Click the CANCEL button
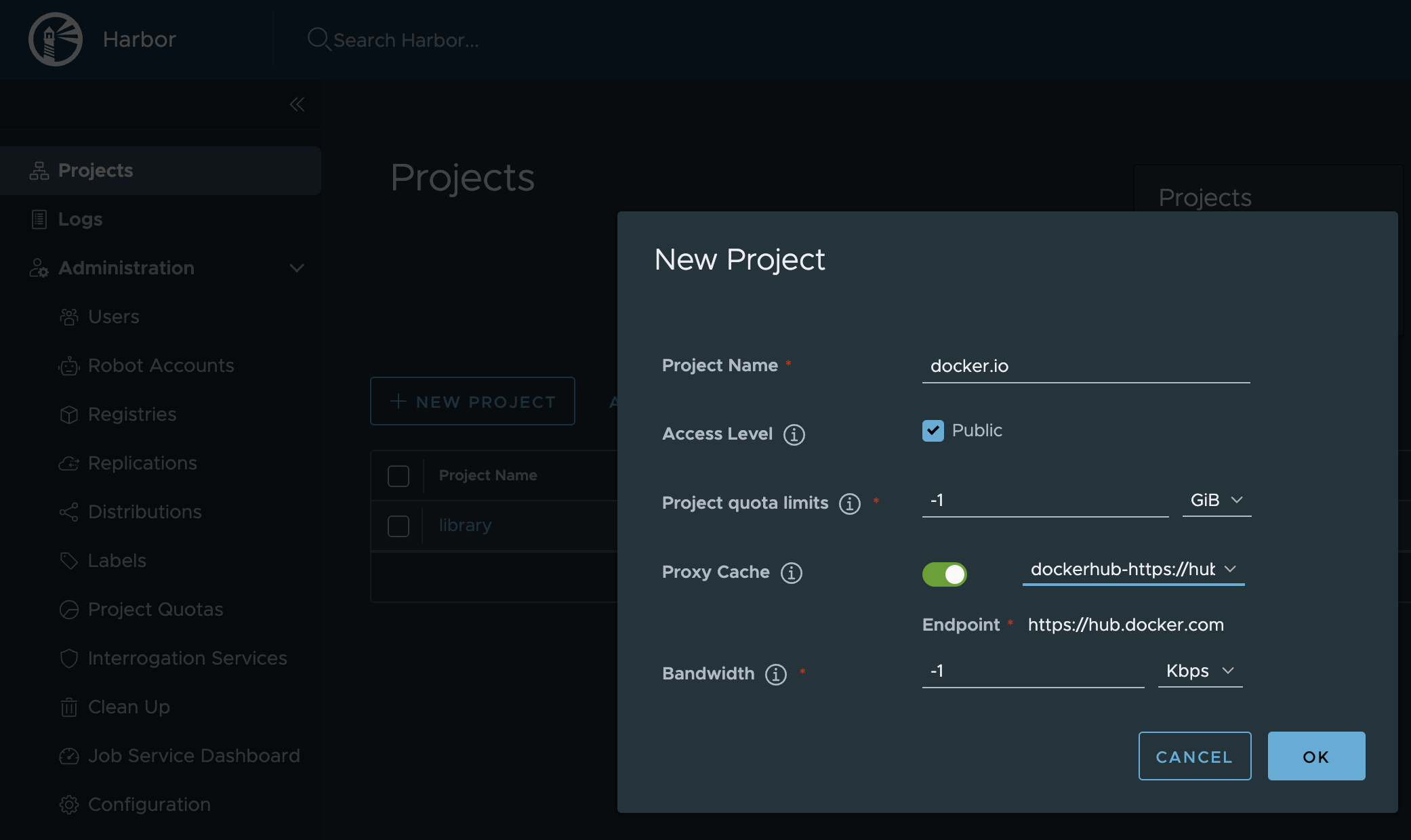The height and width of the screenshot is (840, 1411). pos(1194,756)
